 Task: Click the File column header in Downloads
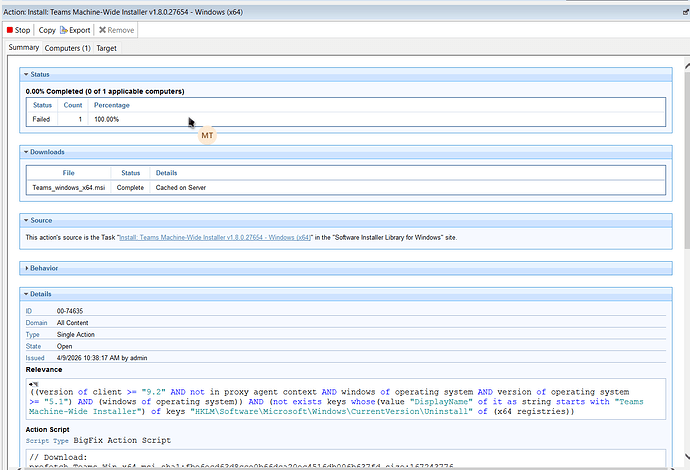(x=68, y=173)
